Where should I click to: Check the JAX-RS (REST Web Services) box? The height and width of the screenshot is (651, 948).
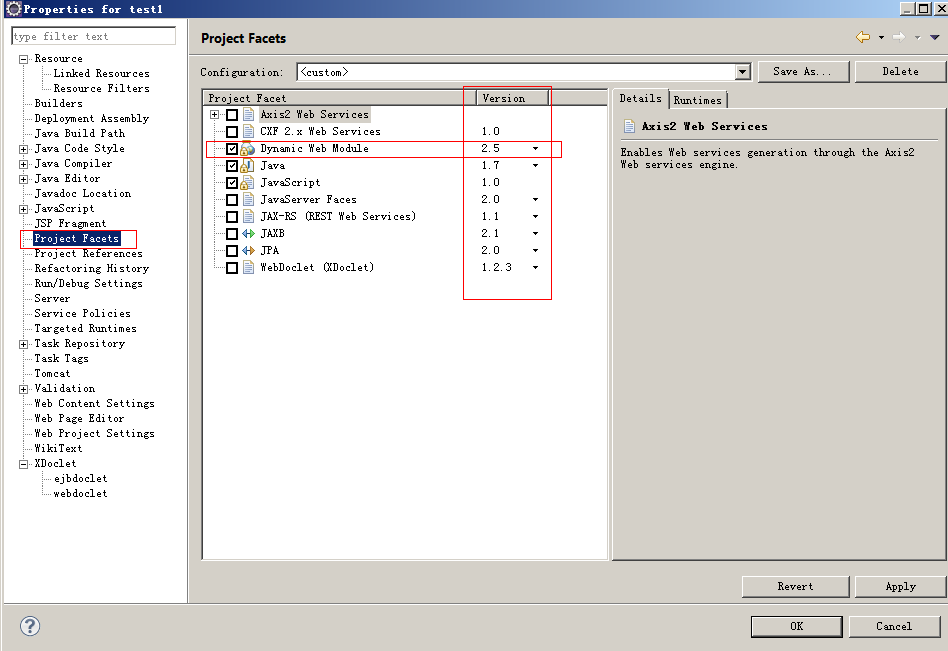[x=232, y=216]
